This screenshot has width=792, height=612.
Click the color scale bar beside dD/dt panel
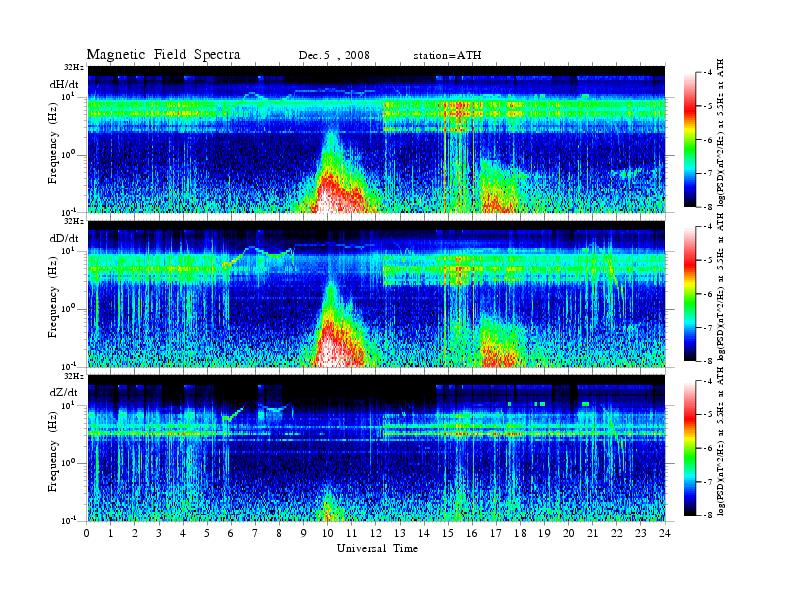(x=689, y=293)
